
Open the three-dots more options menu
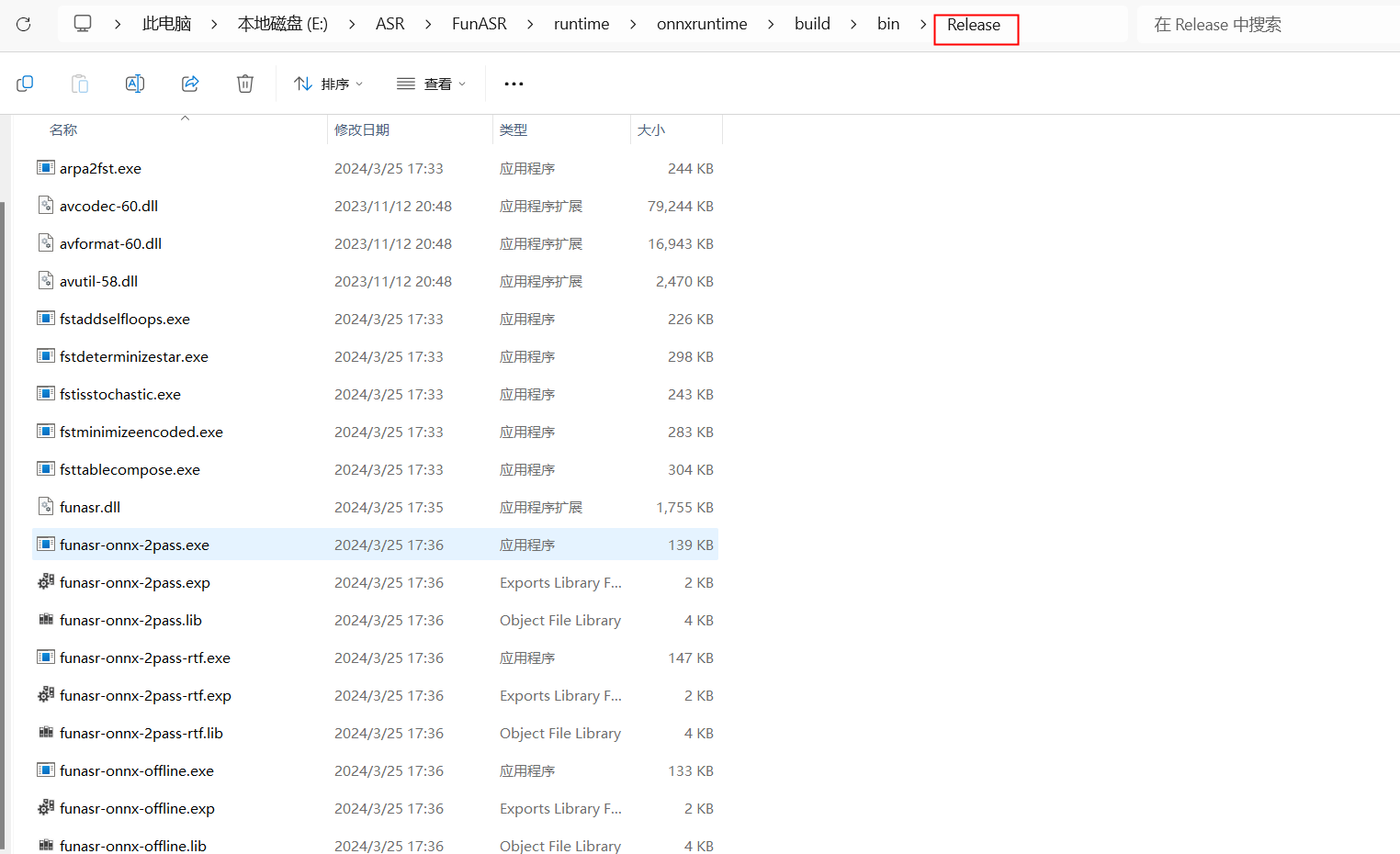[514, 84]
